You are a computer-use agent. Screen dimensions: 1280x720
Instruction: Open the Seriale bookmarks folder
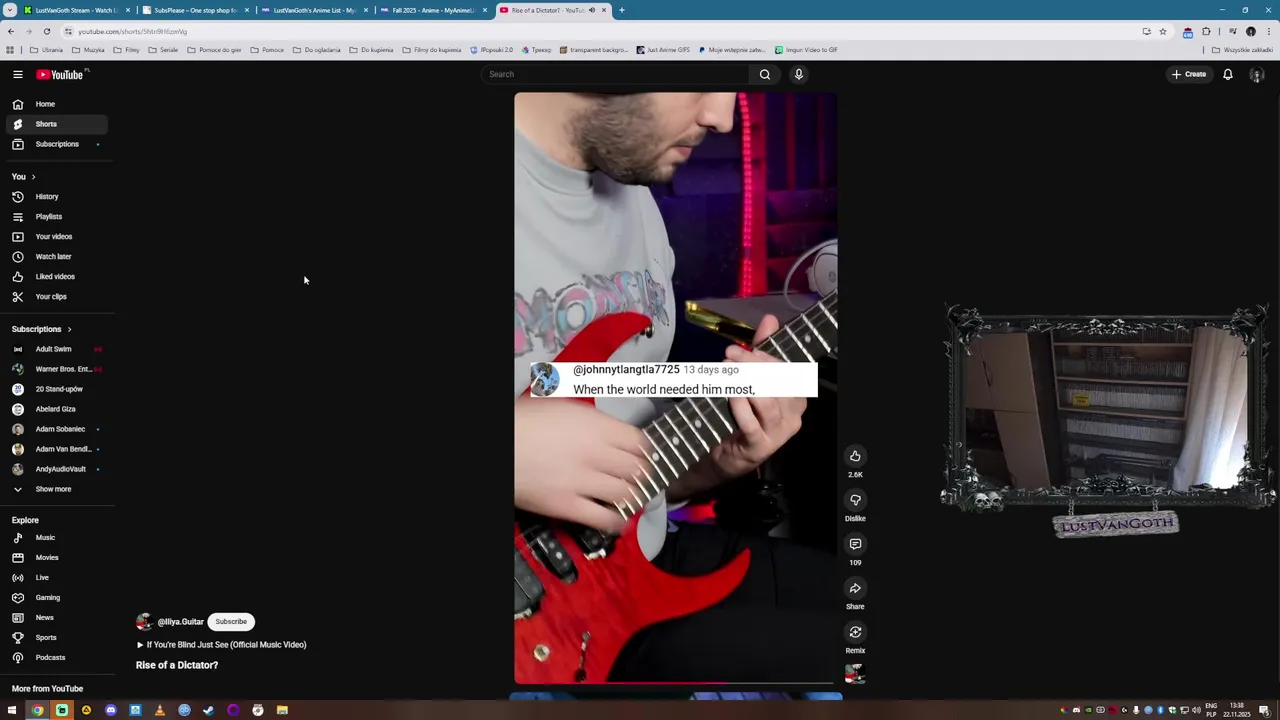164,50
